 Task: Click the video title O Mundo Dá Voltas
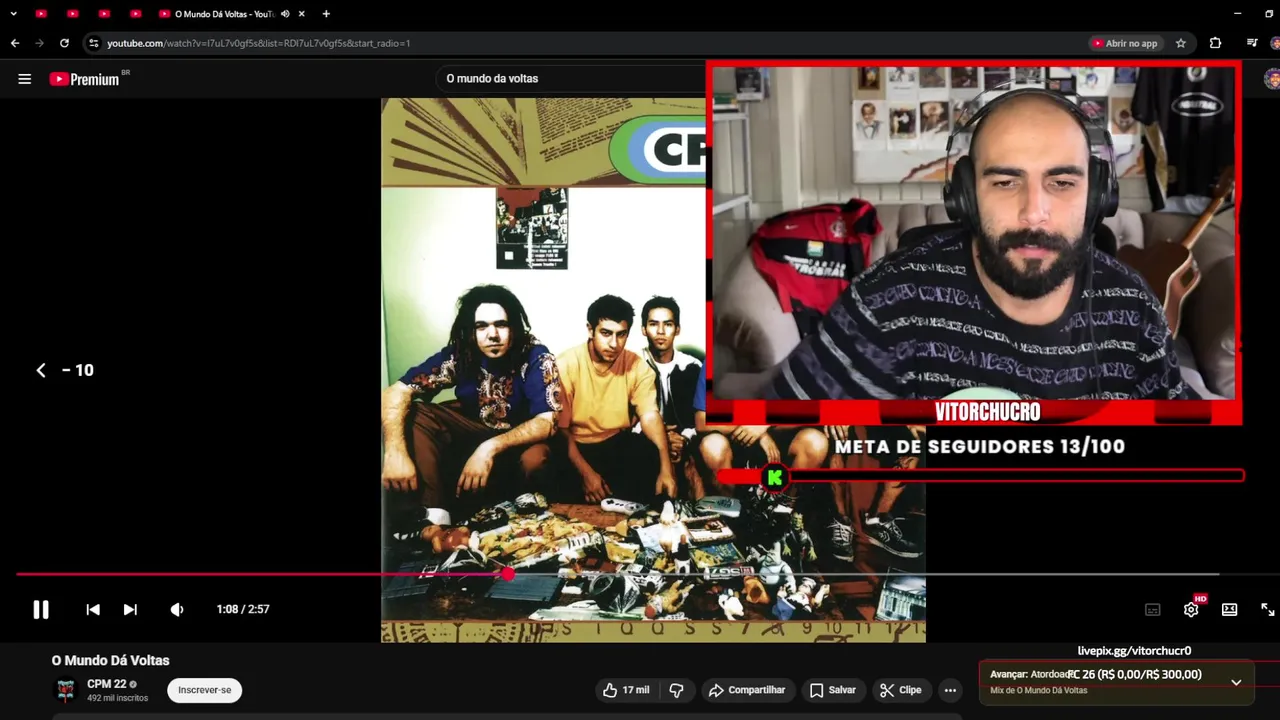pos(111,660)
